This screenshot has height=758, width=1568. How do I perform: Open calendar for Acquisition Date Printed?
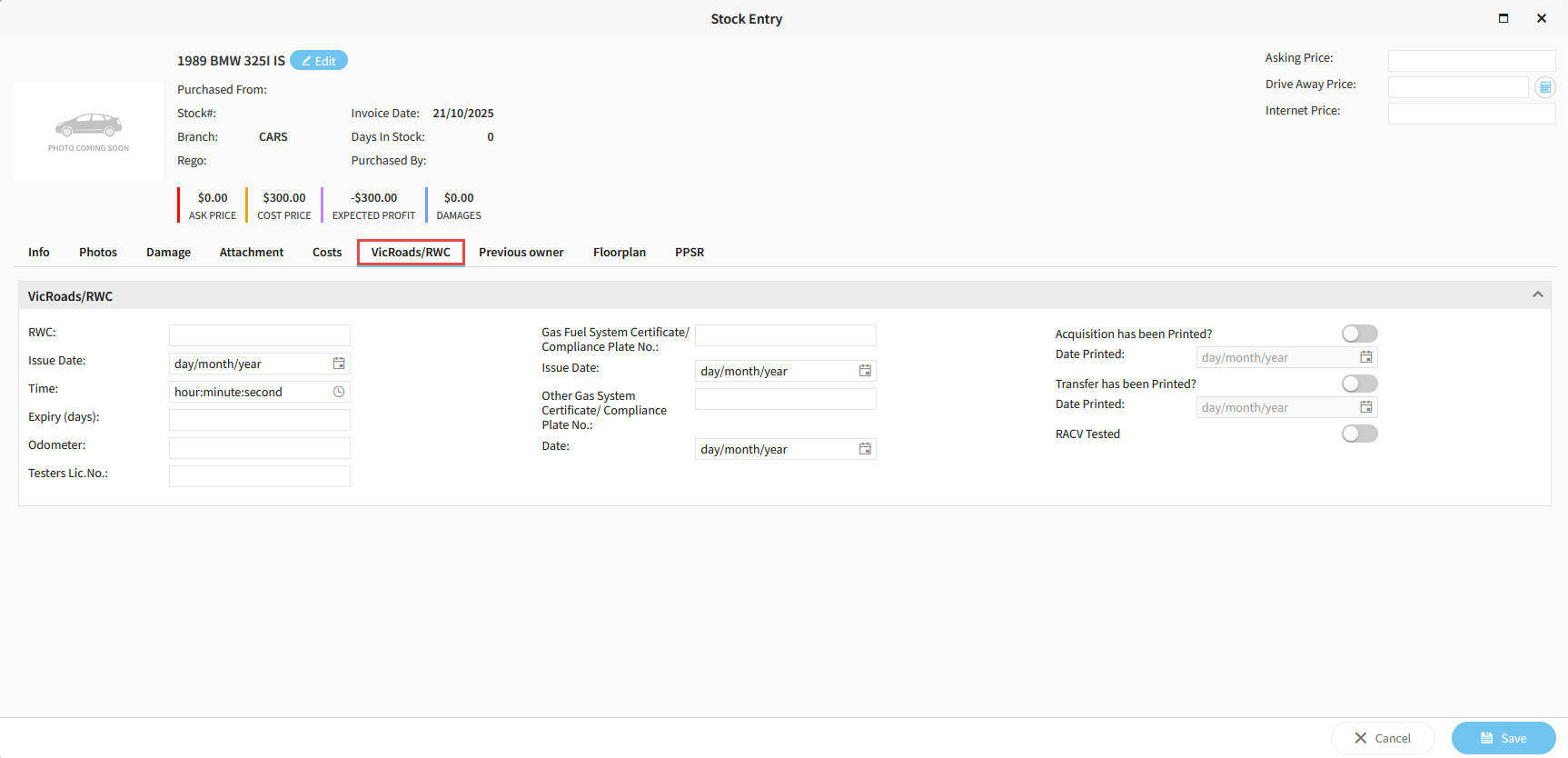point(1365,357)
